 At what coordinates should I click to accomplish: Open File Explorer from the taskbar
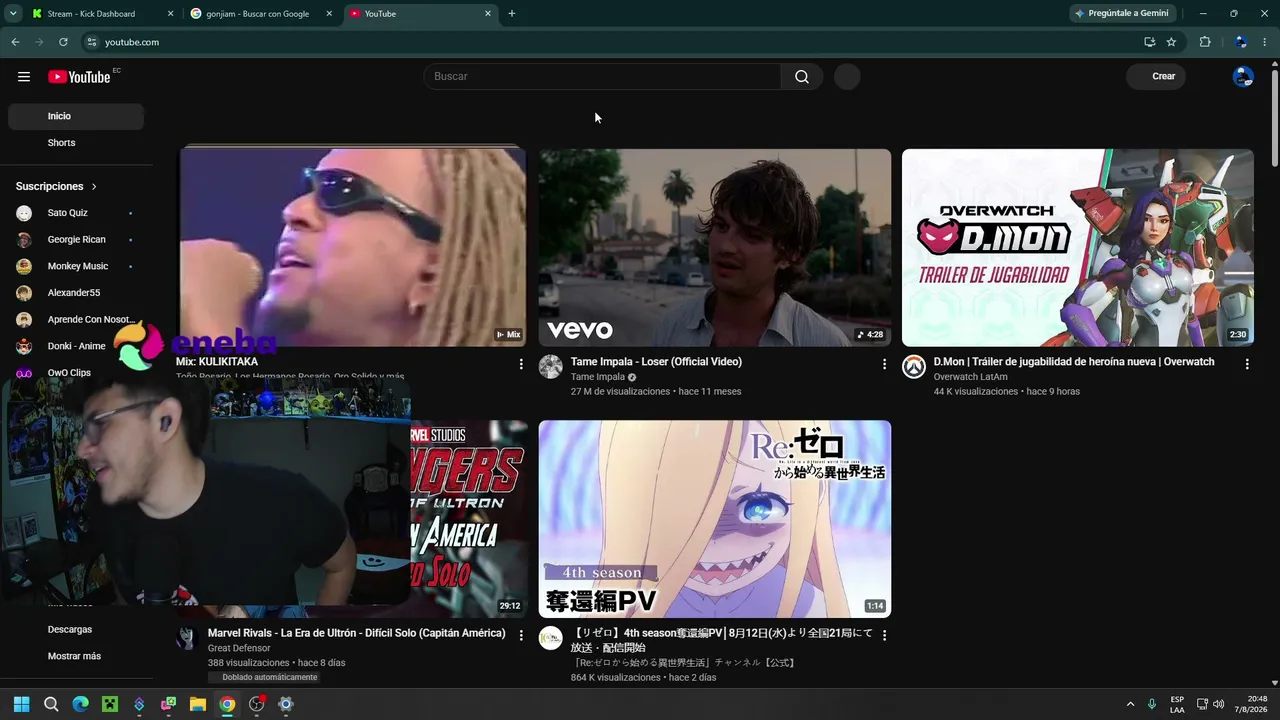[x=198, y=704]
